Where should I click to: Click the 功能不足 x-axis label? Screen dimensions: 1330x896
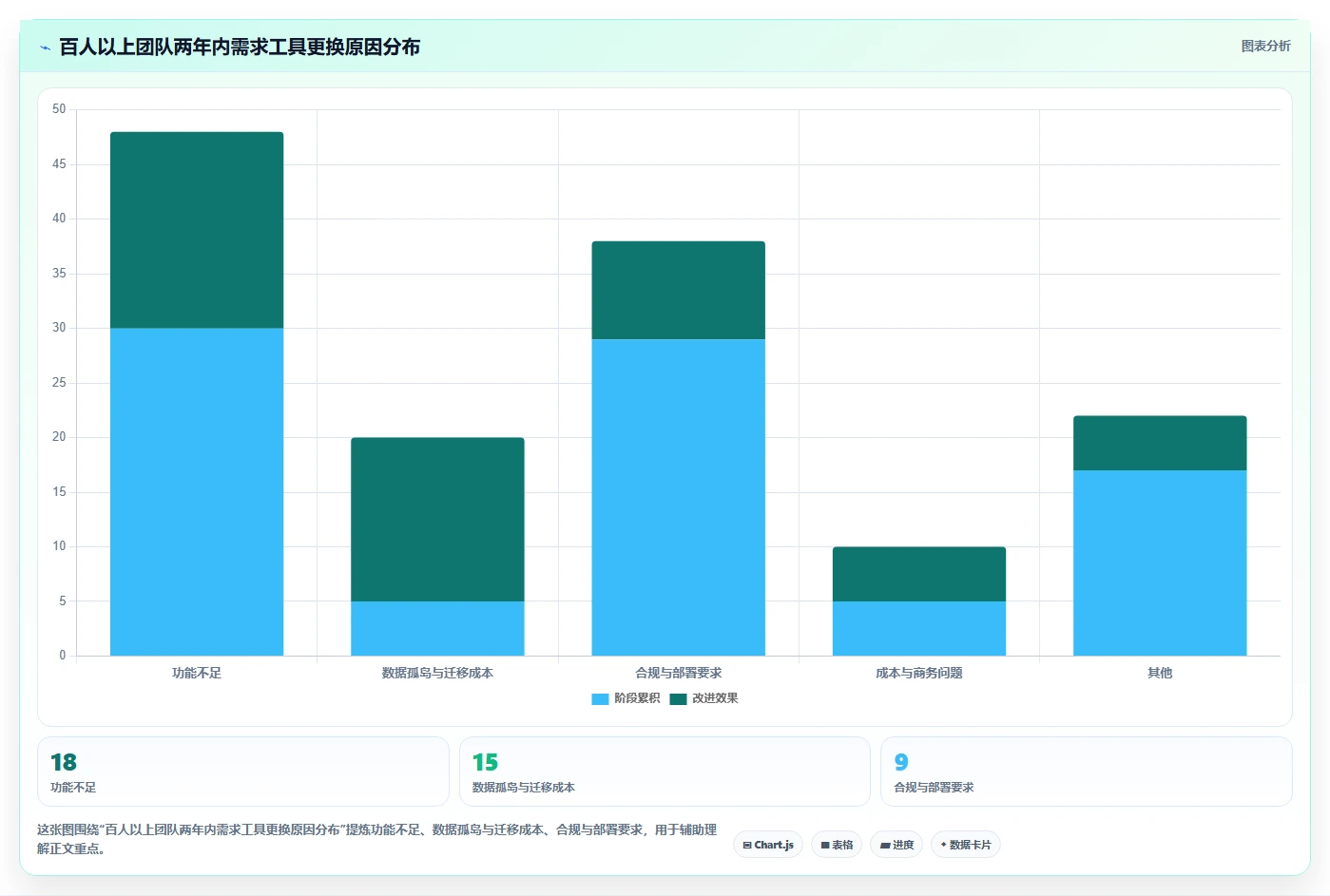click(197, 673)
